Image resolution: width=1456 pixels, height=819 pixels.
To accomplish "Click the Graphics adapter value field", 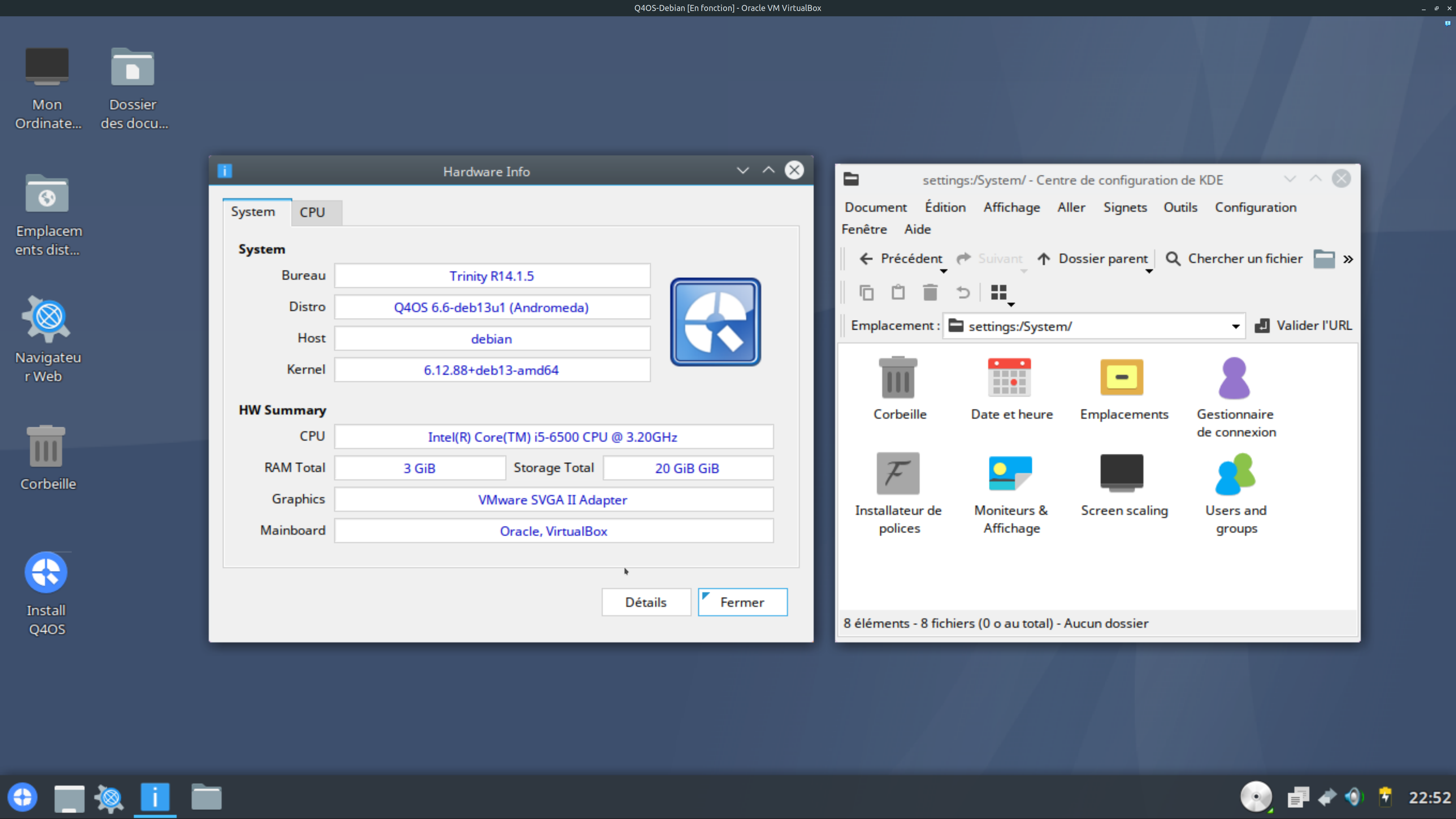I will click(553, 500).
